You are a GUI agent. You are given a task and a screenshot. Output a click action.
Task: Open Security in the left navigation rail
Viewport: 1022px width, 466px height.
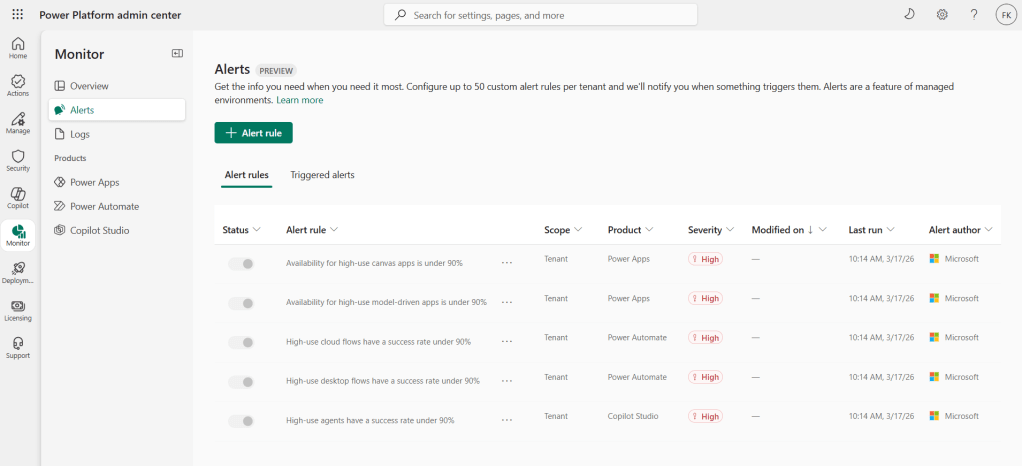(18, 160)
